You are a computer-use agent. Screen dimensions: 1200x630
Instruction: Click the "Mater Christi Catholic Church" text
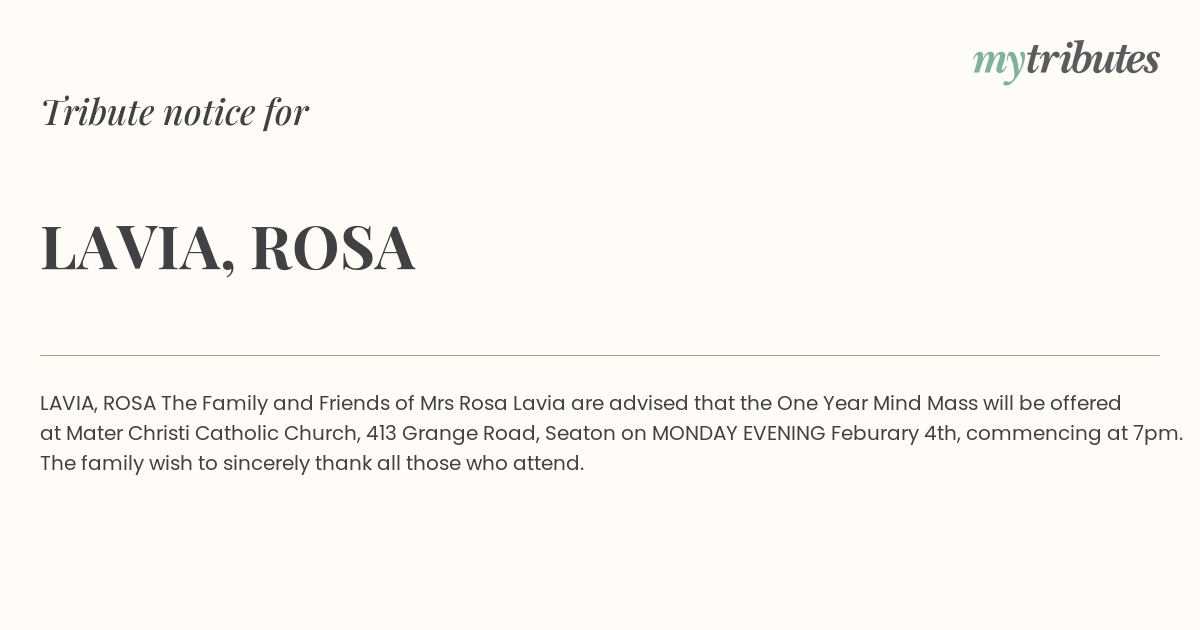212,434
